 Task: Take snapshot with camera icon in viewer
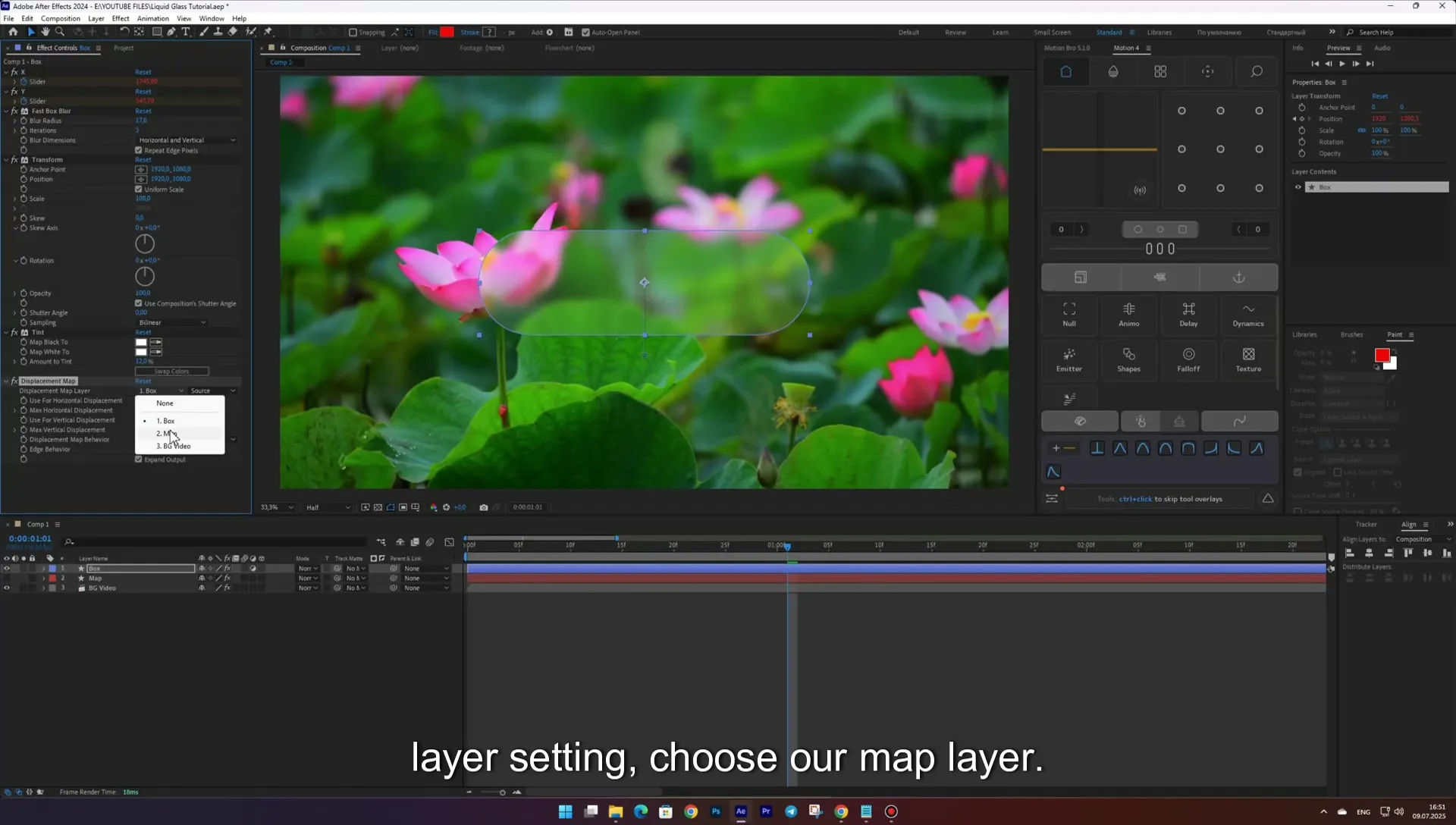click(484, 507)
